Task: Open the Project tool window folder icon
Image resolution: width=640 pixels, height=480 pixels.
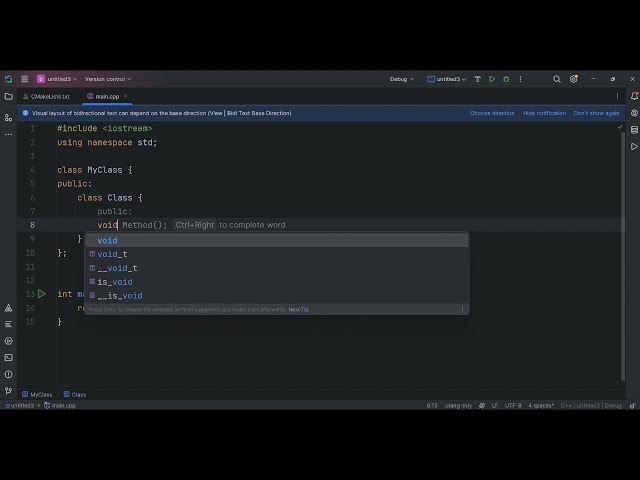Action: pos(8,97)
